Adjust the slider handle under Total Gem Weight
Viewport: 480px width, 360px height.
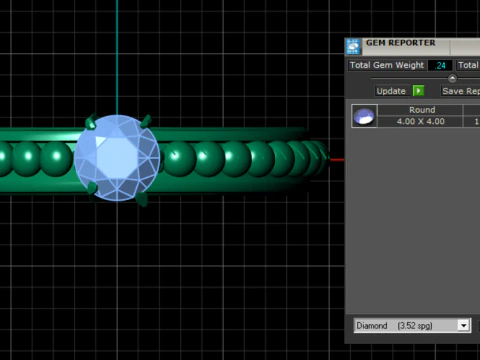pyautogui.click(x=452, y=78)
